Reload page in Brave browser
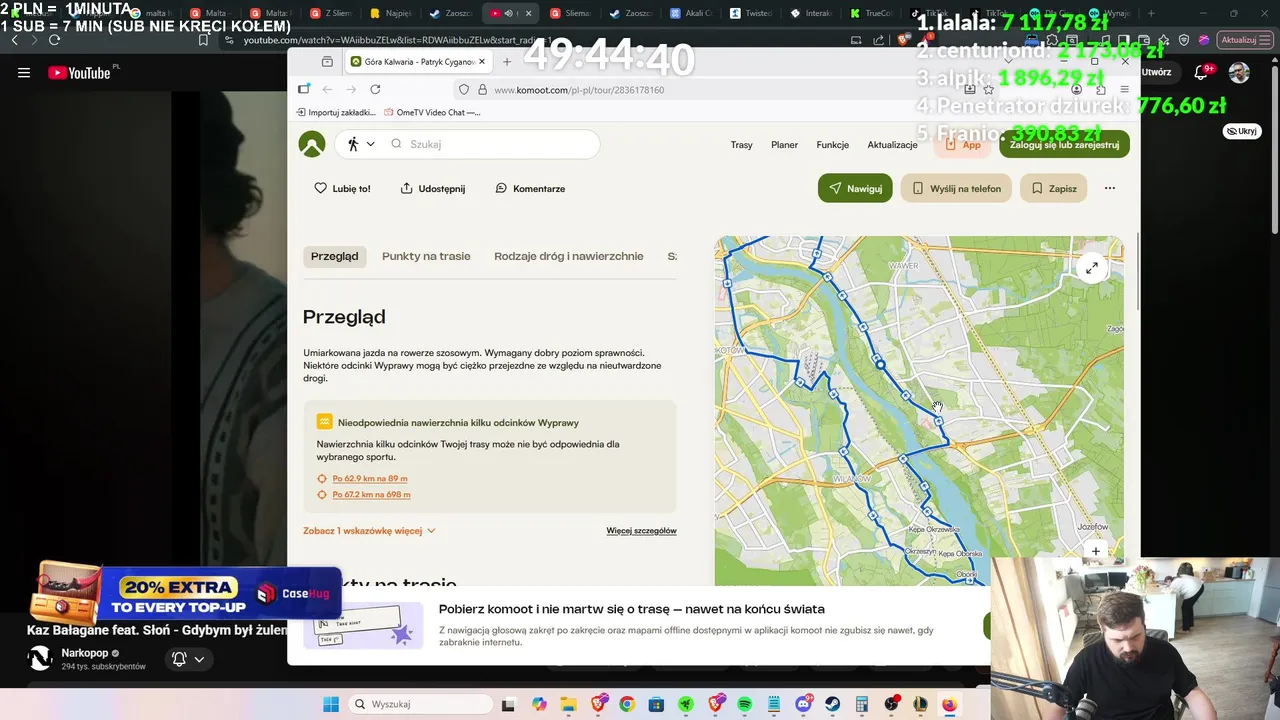Viewport: 1280px width, 720px height. pos(54,40)
